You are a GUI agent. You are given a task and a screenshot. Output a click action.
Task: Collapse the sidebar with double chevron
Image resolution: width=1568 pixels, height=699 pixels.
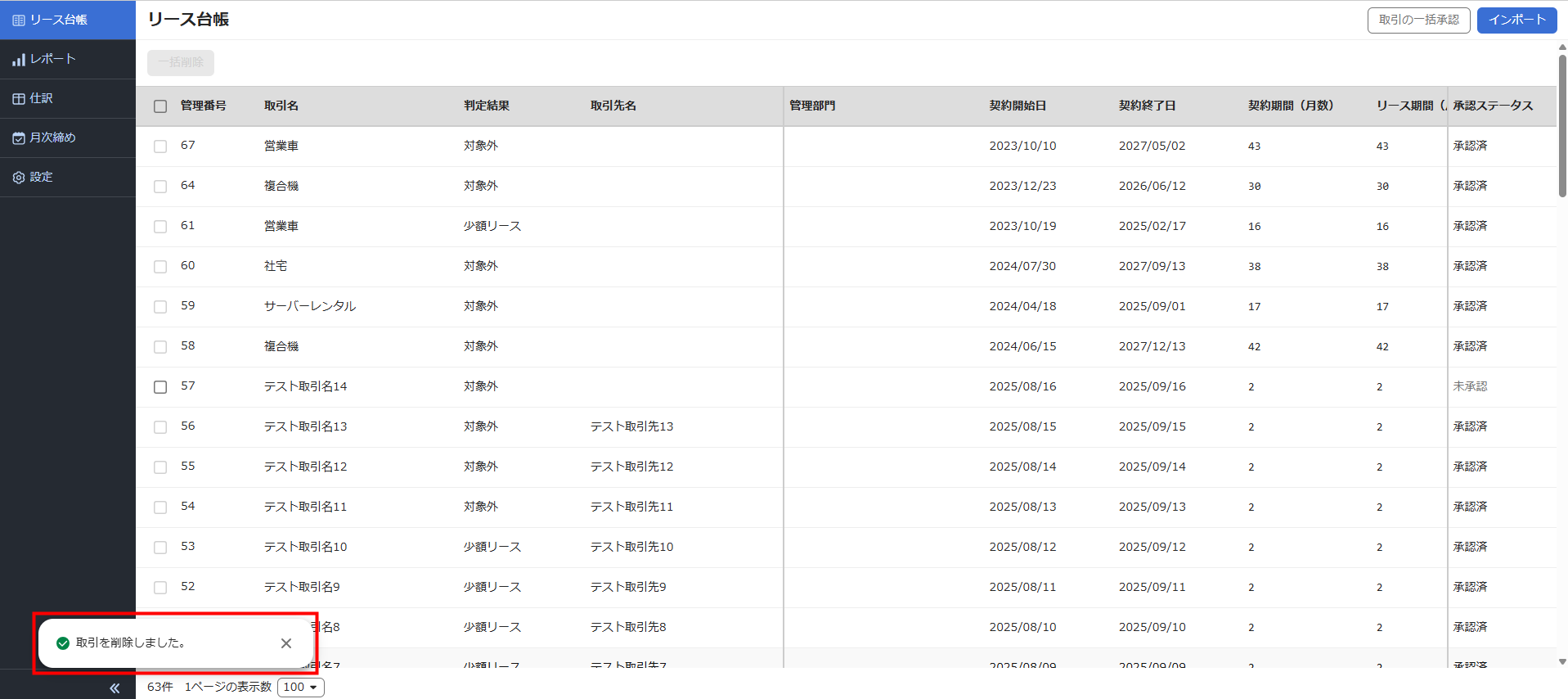[x=115, y=688]
